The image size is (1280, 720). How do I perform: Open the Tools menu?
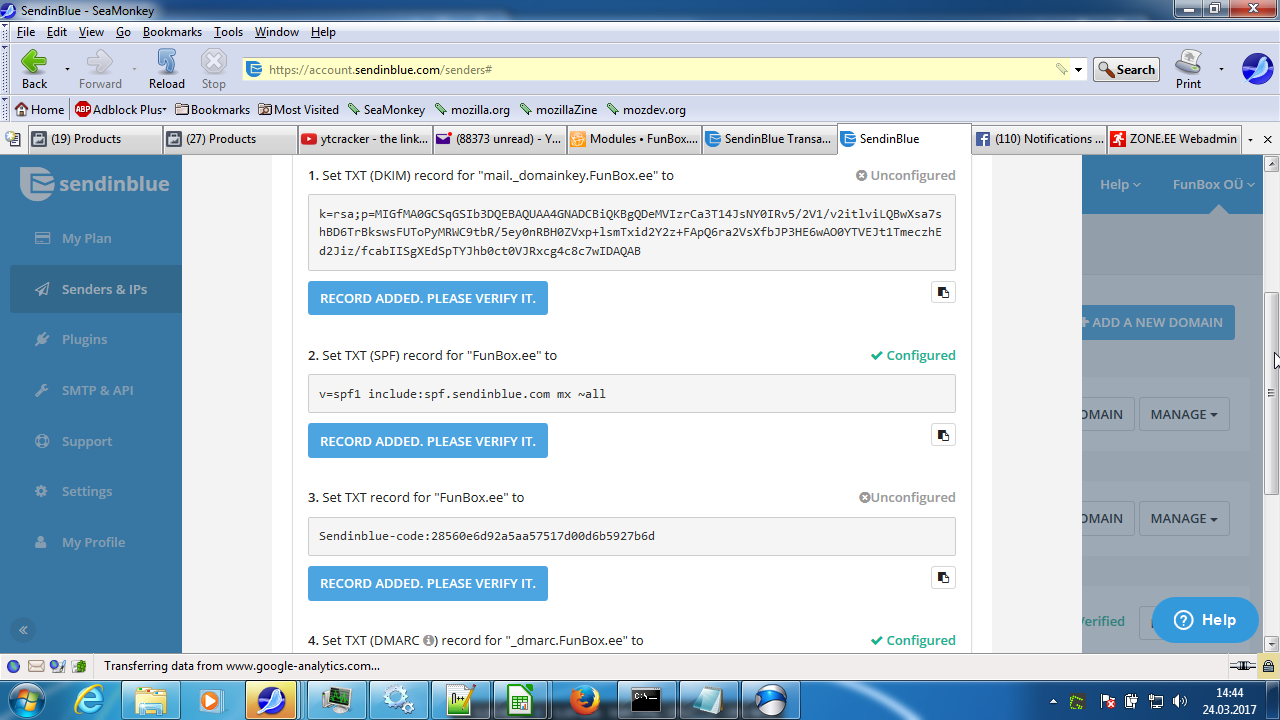coord(228,32)
